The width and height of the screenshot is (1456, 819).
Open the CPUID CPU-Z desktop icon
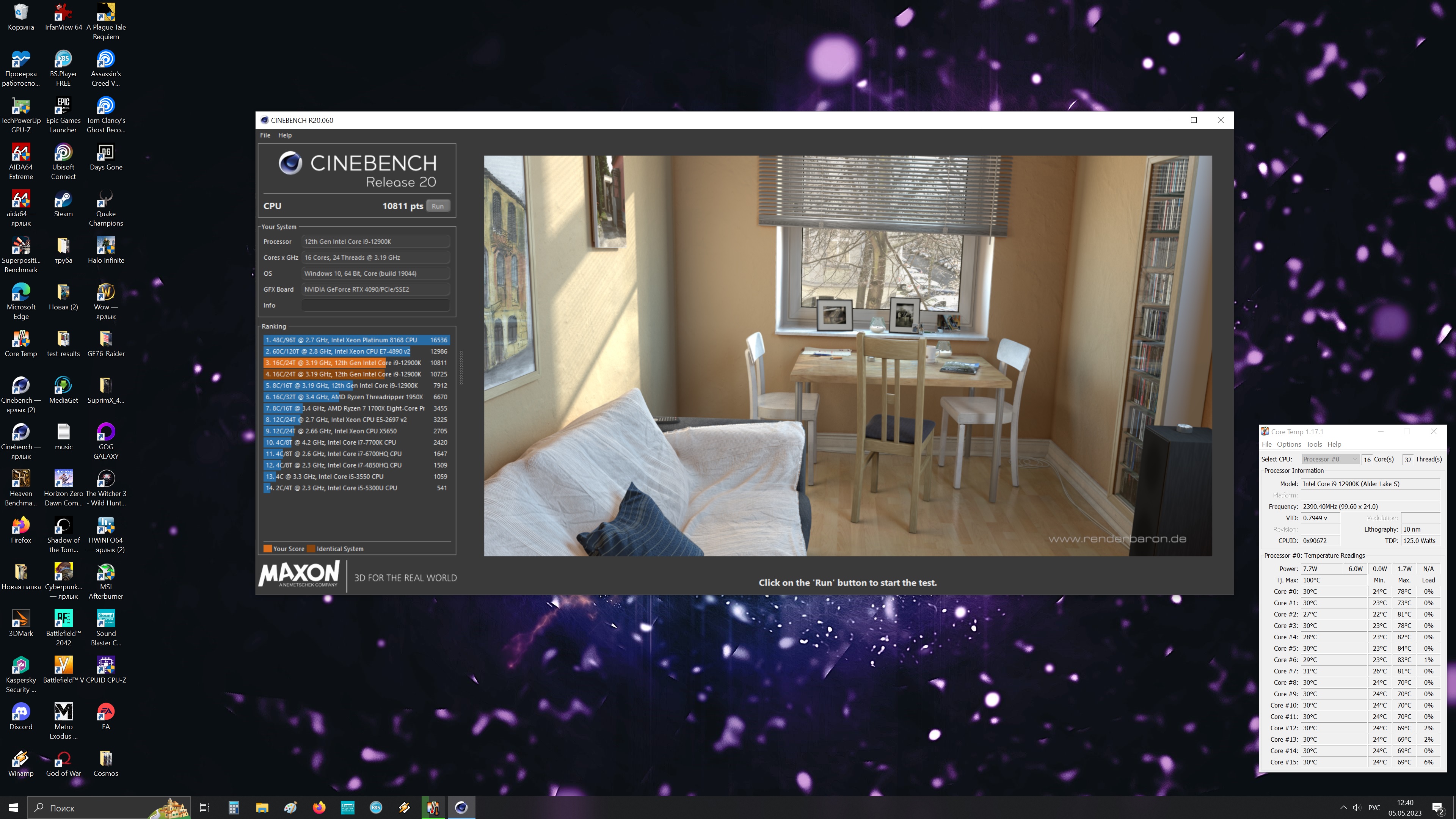106,666
